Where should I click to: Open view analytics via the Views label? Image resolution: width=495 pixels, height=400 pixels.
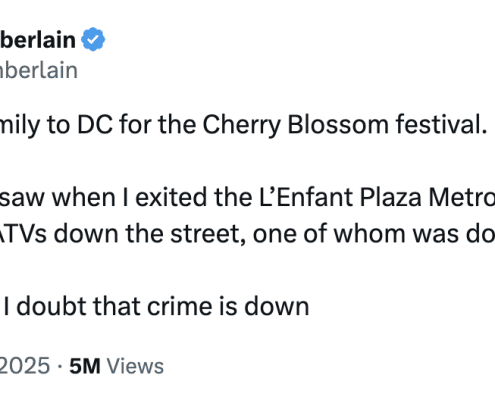pyautogui.click(x=135, y=366)
